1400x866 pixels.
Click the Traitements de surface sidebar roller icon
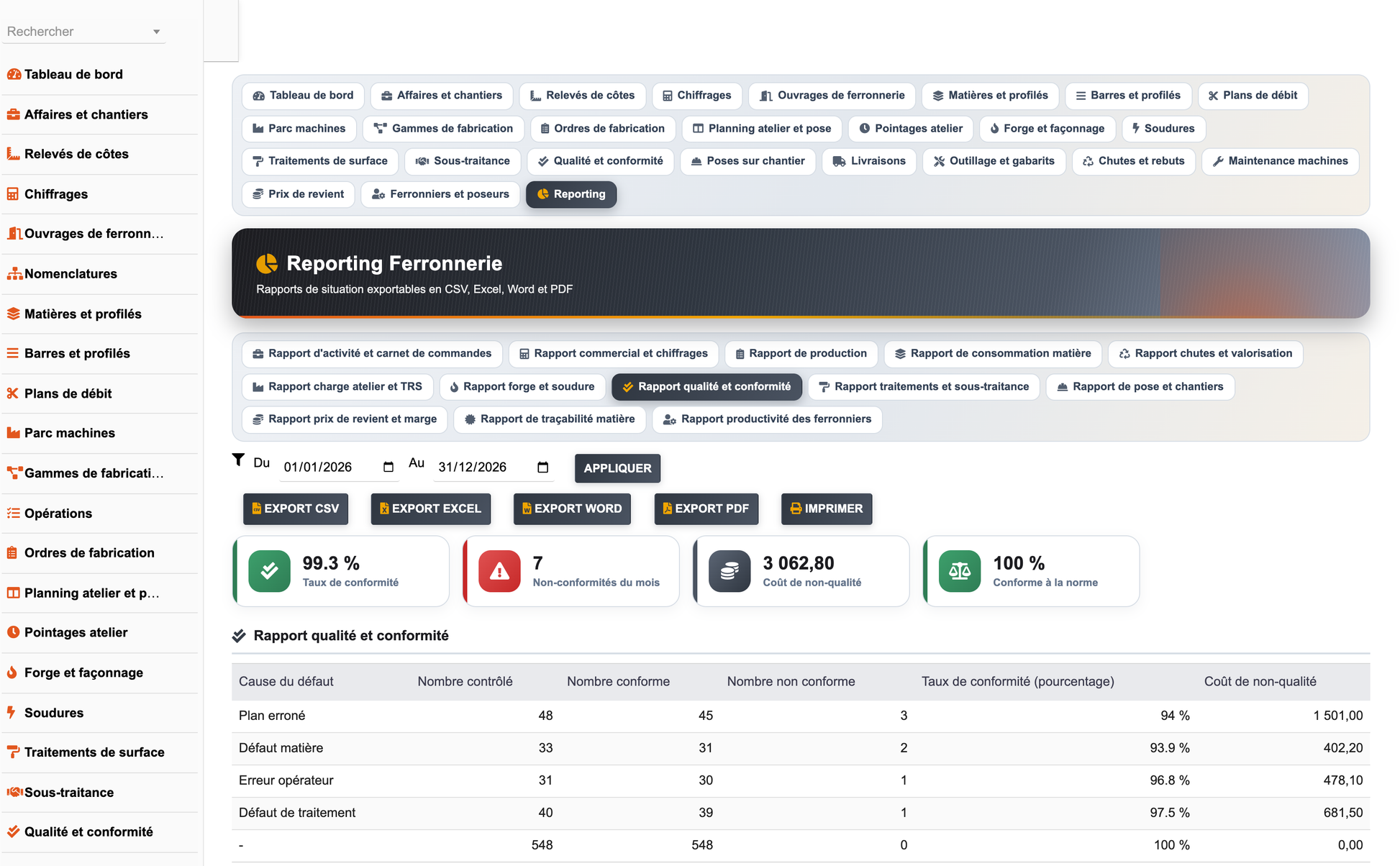pos(14,752)
